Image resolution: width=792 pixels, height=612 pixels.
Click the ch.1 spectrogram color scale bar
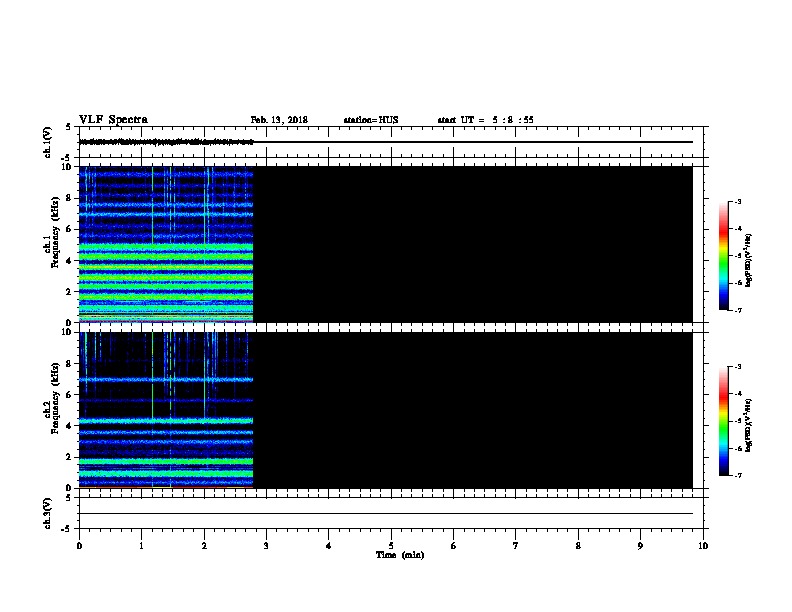723,256
